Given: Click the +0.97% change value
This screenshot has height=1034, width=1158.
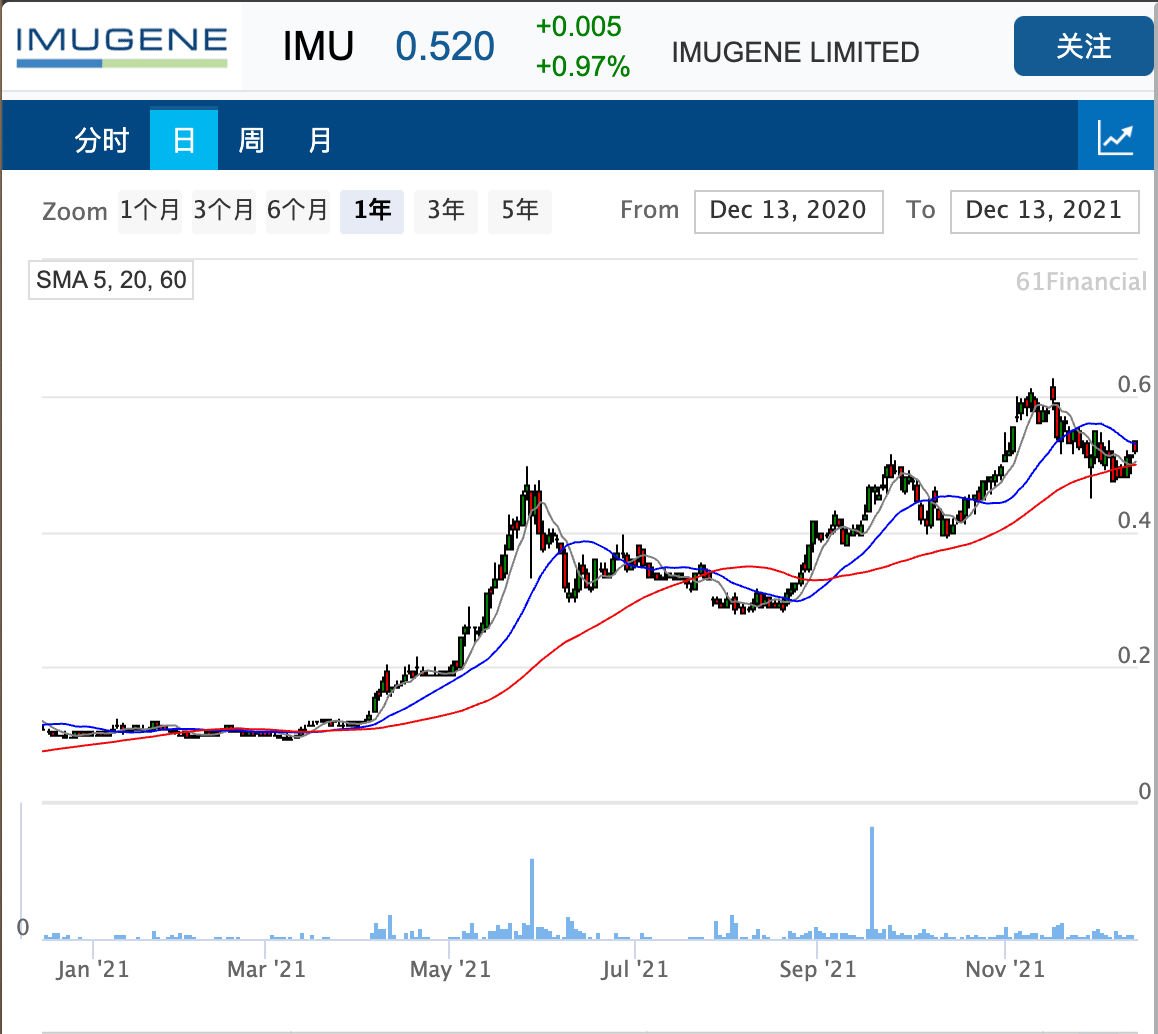Looking at the screenshot, I should 583,66.
